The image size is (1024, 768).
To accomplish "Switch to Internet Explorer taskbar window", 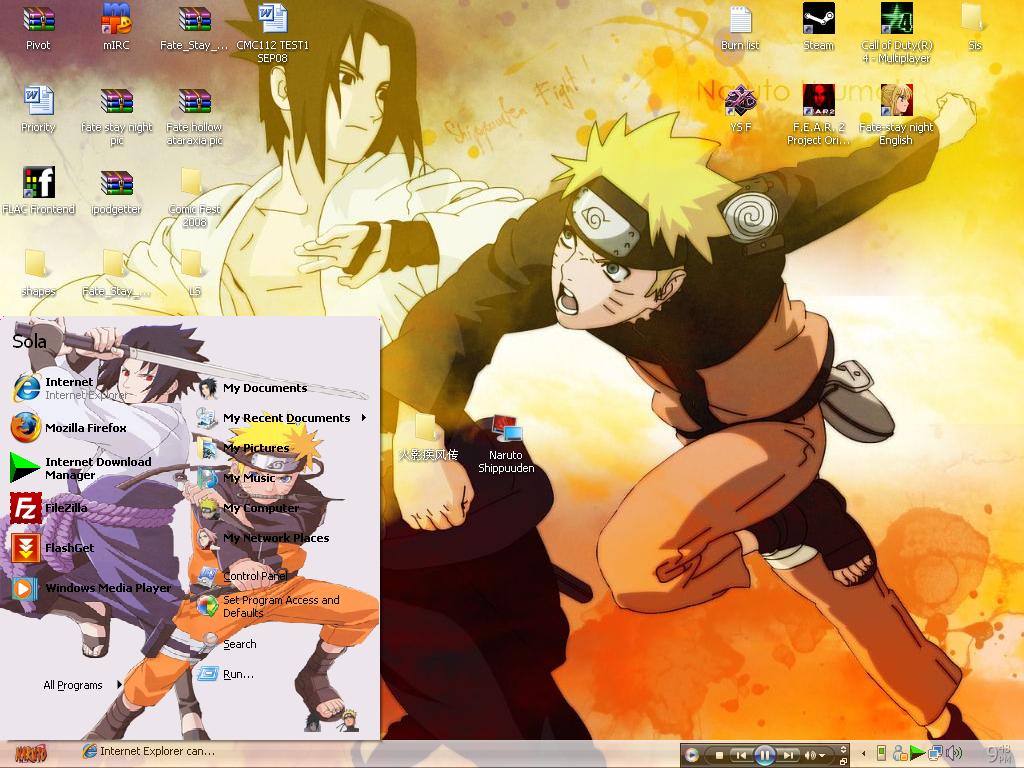I will (149, 752).
